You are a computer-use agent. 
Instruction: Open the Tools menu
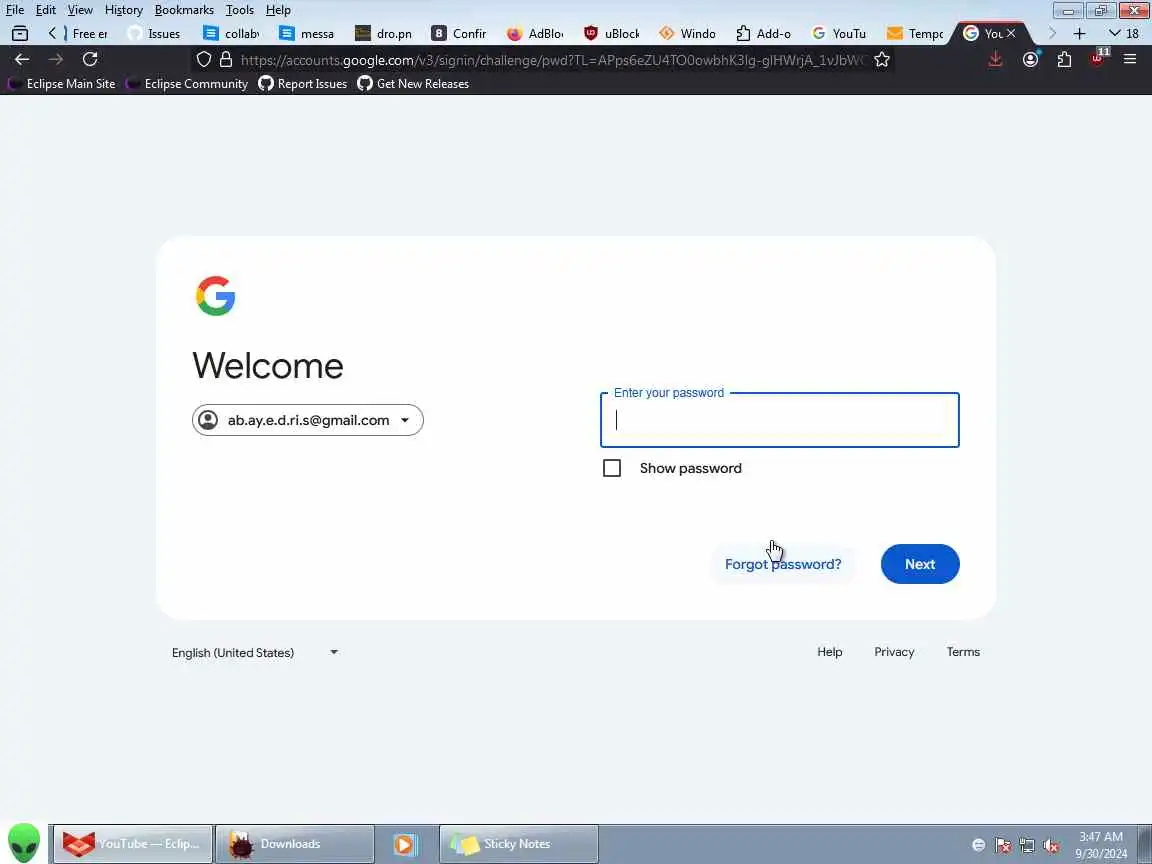pyautogui.click(x=240, y=10)
